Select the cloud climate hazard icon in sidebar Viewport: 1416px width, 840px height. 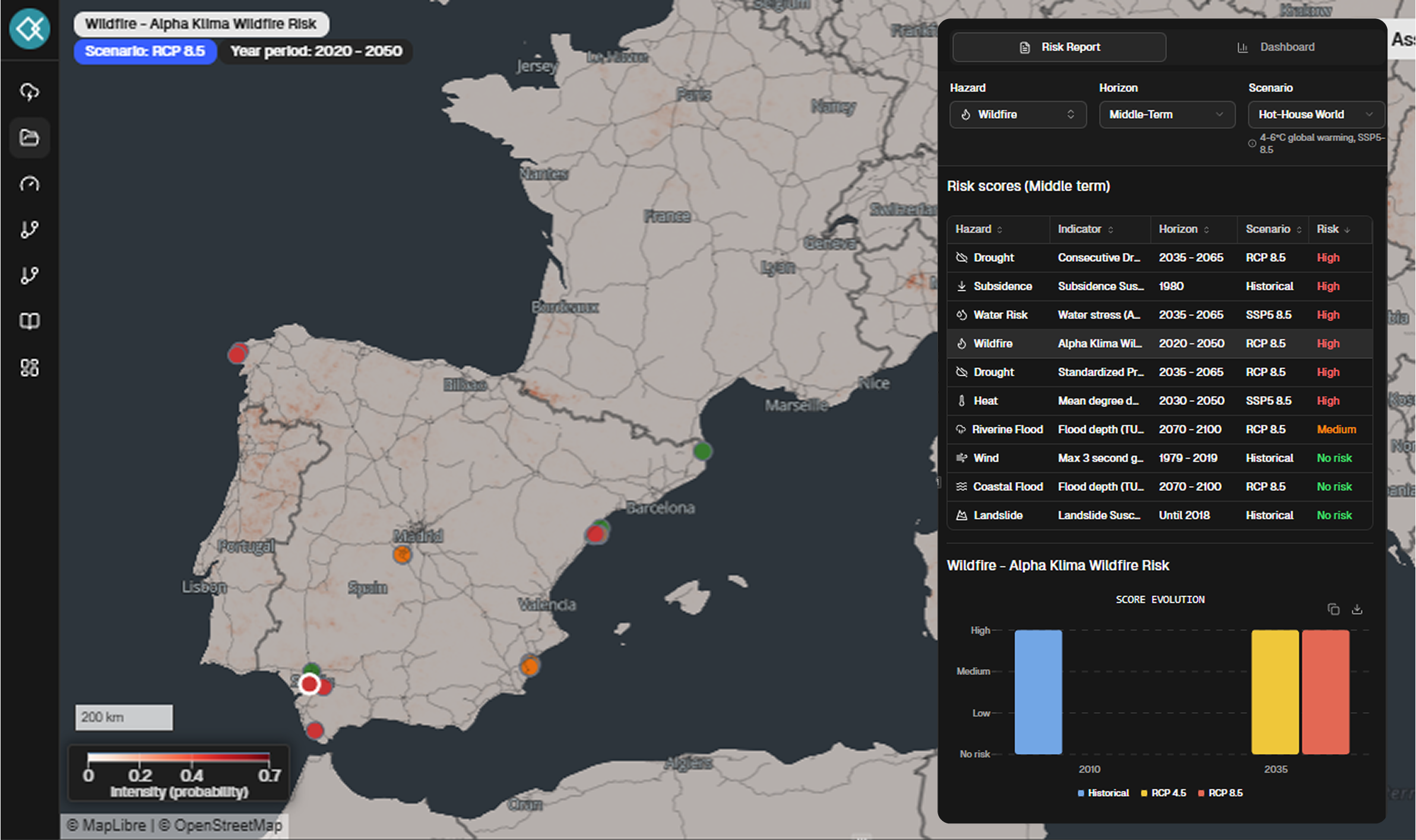(29, 92)
